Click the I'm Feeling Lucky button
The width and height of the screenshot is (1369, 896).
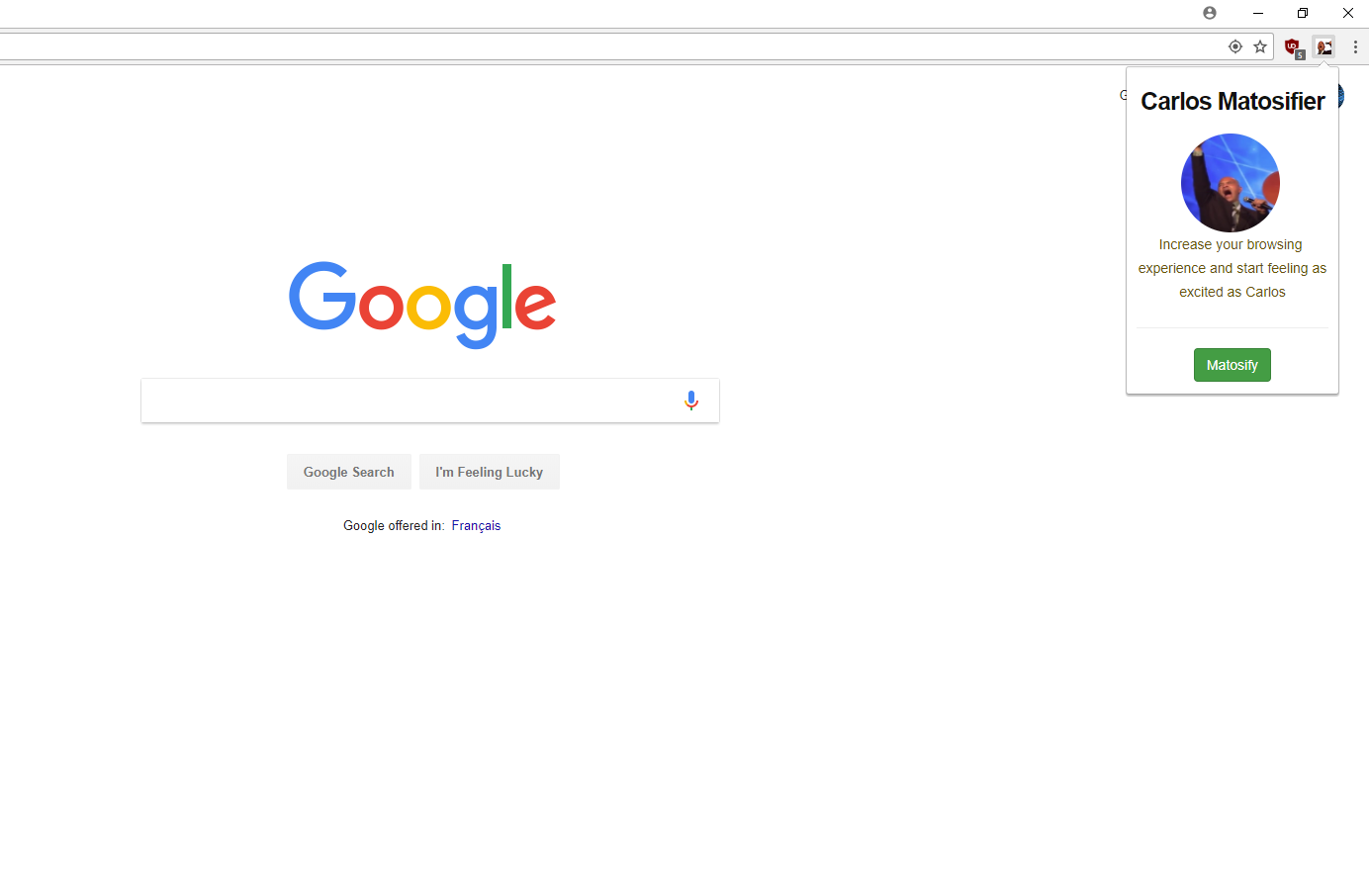490,472
